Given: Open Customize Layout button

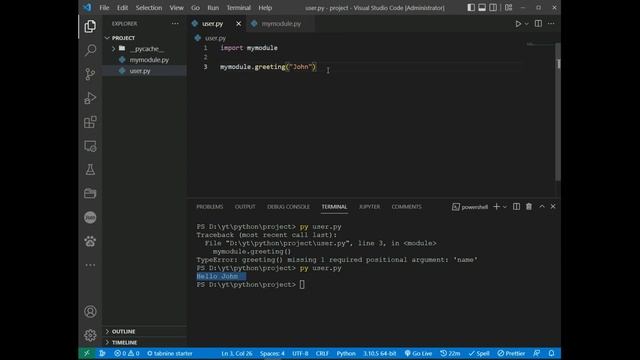Looking at the screenshot, I should pyautogui.click(x=509, y=8).
